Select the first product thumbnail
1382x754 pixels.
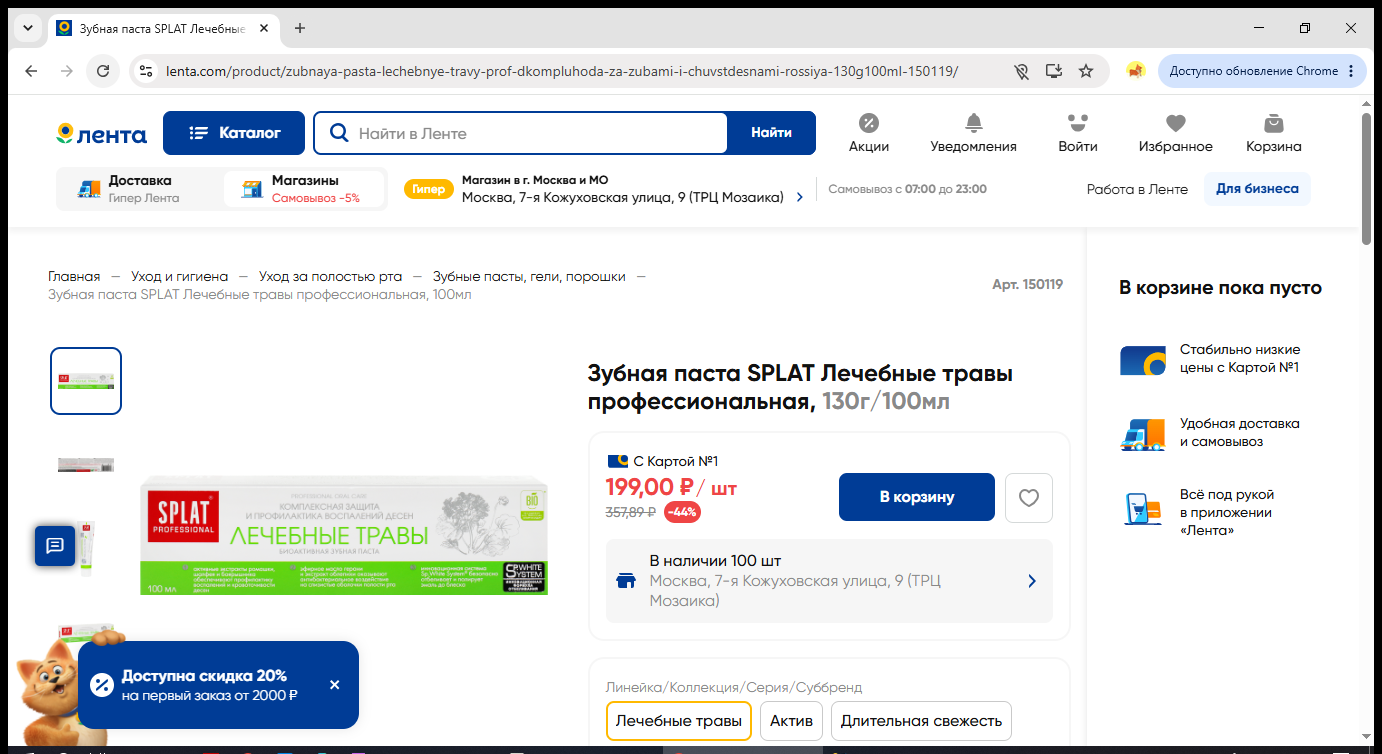tap(86, 381)
